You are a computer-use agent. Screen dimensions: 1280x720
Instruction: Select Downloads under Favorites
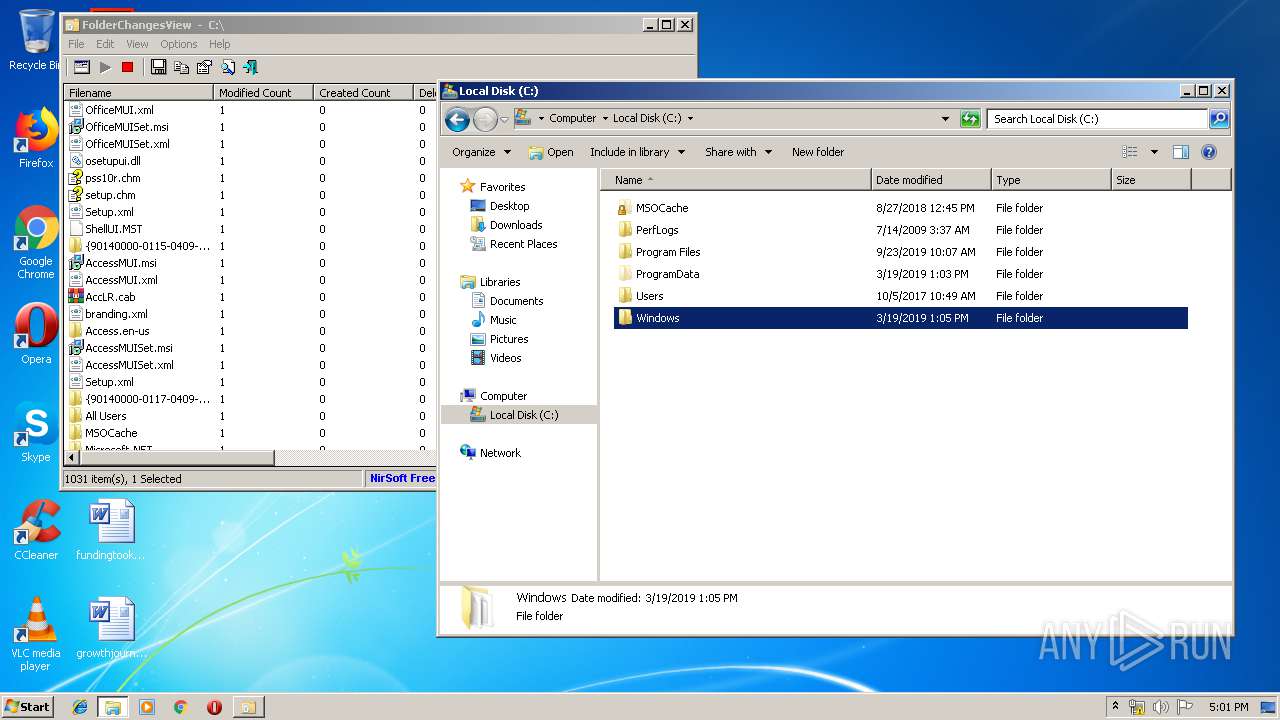coord(507,225)
